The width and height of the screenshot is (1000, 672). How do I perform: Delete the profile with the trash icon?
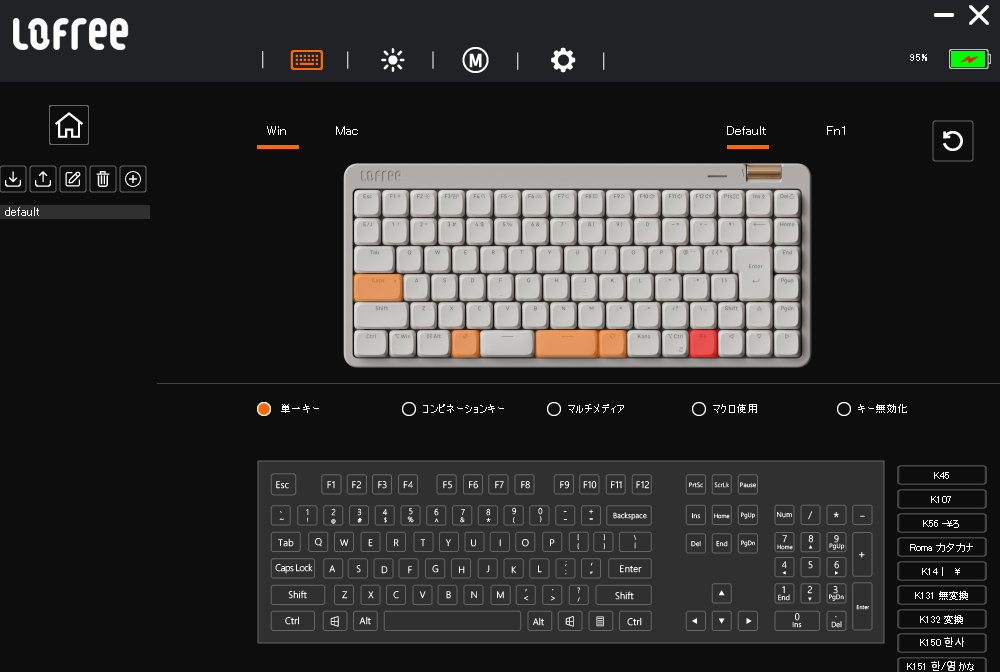pos(103,179)
